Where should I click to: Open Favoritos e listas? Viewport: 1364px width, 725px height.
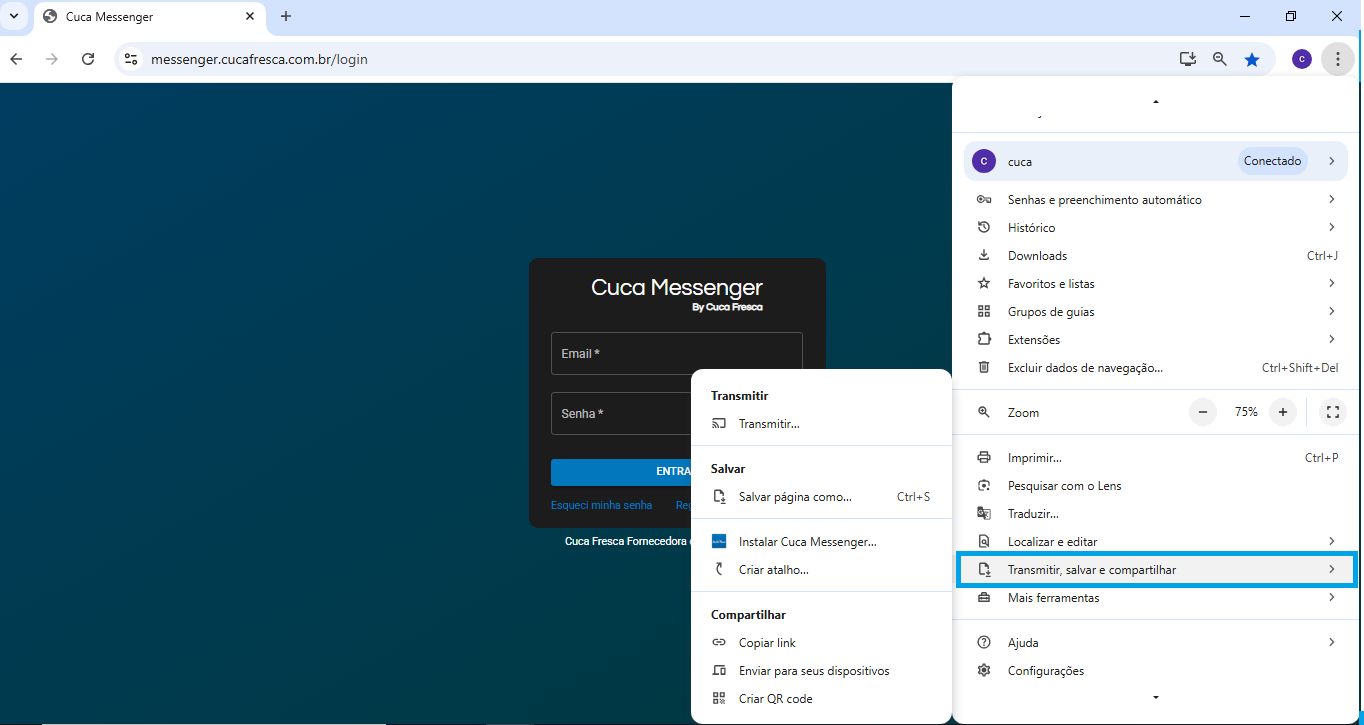point(1156,284)
